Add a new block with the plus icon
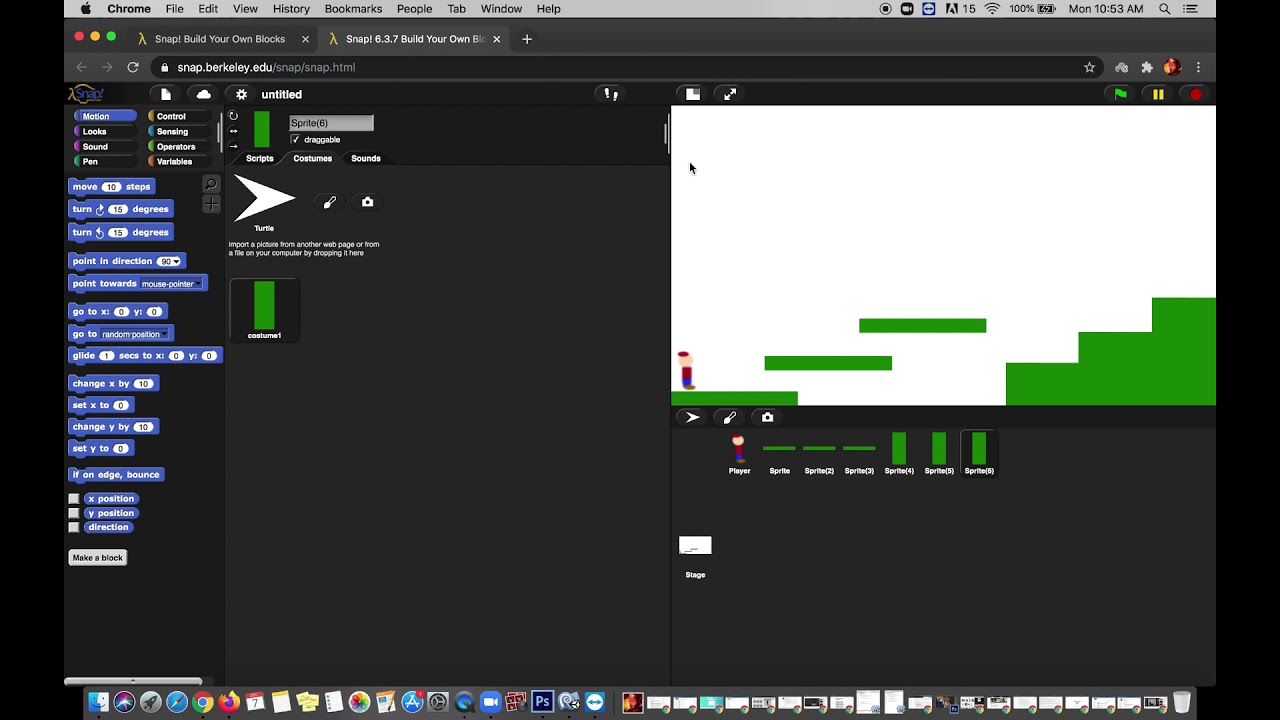Image resolution: width=1280 pixels, height=720 pixels. tap(211, 204)
